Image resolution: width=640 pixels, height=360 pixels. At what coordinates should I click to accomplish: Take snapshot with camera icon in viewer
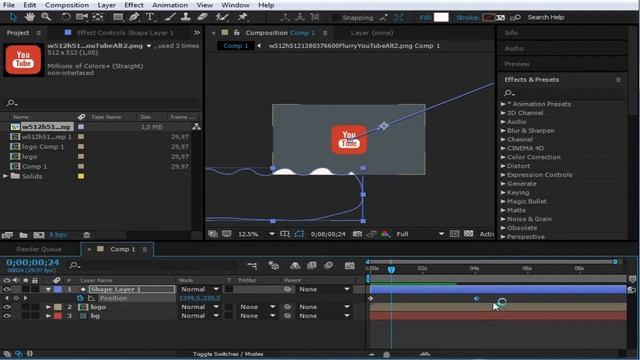[x=357, y=234]
